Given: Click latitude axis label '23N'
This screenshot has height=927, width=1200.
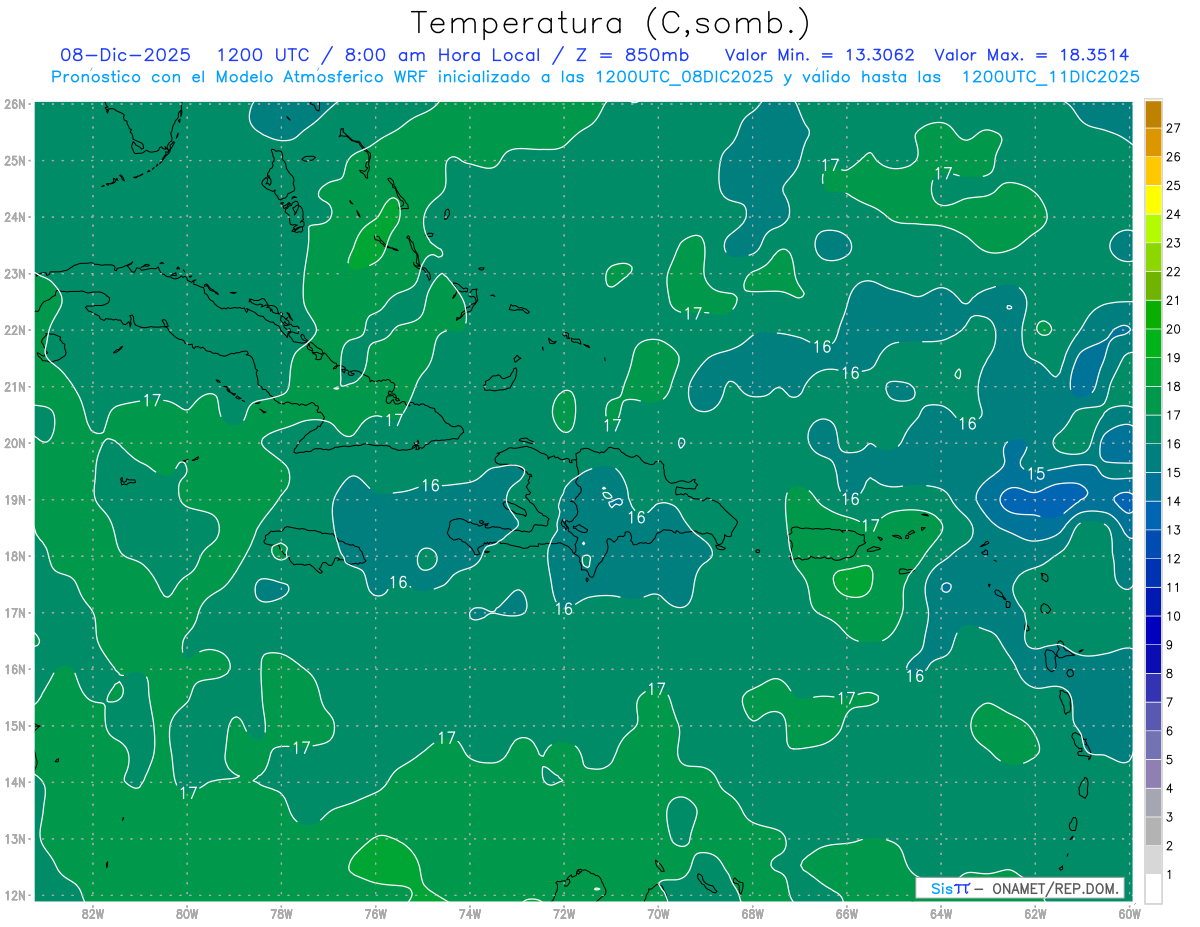Looking at the screenshot, I should pyautogui.click(x=14, y=274).
